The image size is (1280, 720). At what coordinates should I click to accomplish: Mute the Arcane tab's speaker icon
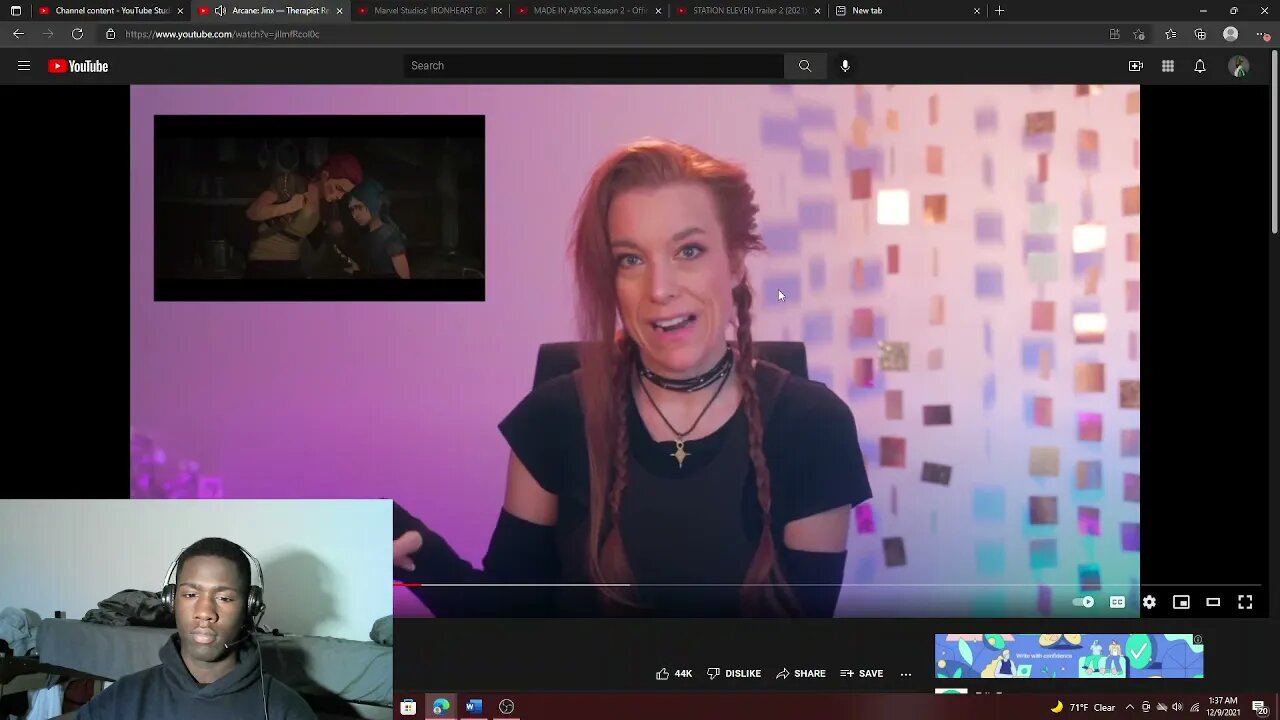coord(220,11)
